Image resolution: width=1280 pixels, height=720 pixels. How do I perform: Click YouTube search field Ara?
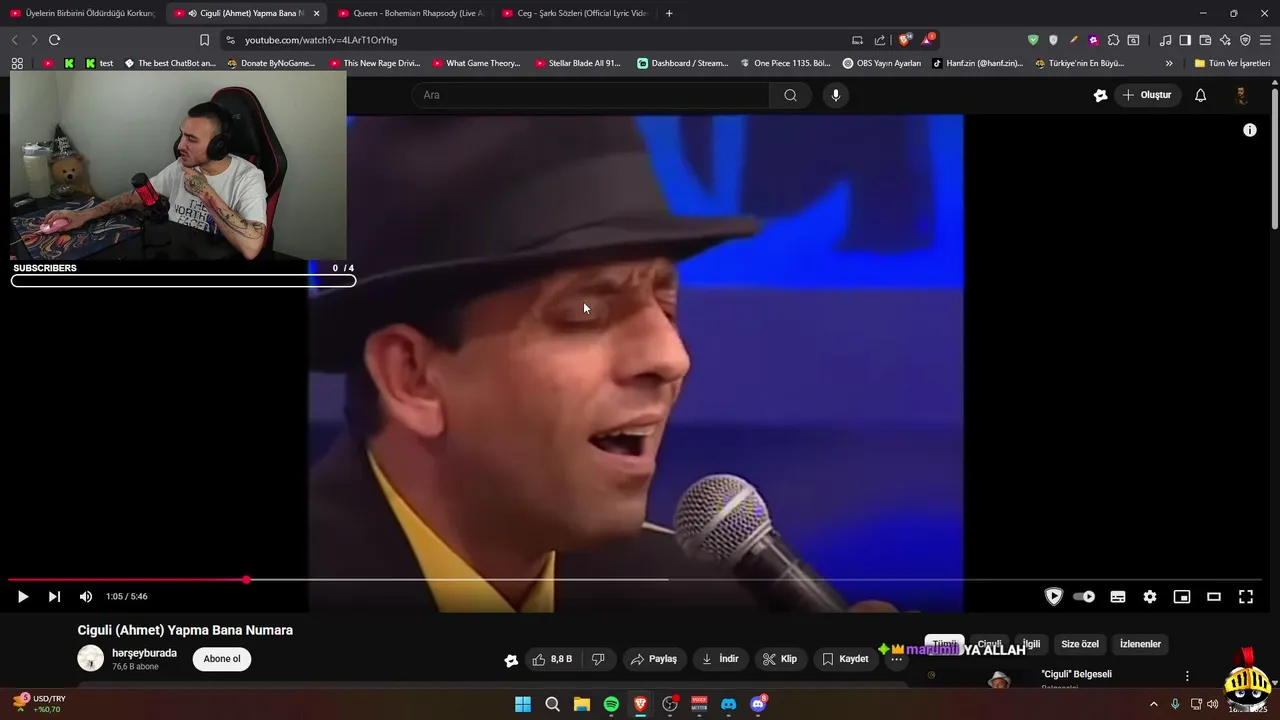(590, 95)
